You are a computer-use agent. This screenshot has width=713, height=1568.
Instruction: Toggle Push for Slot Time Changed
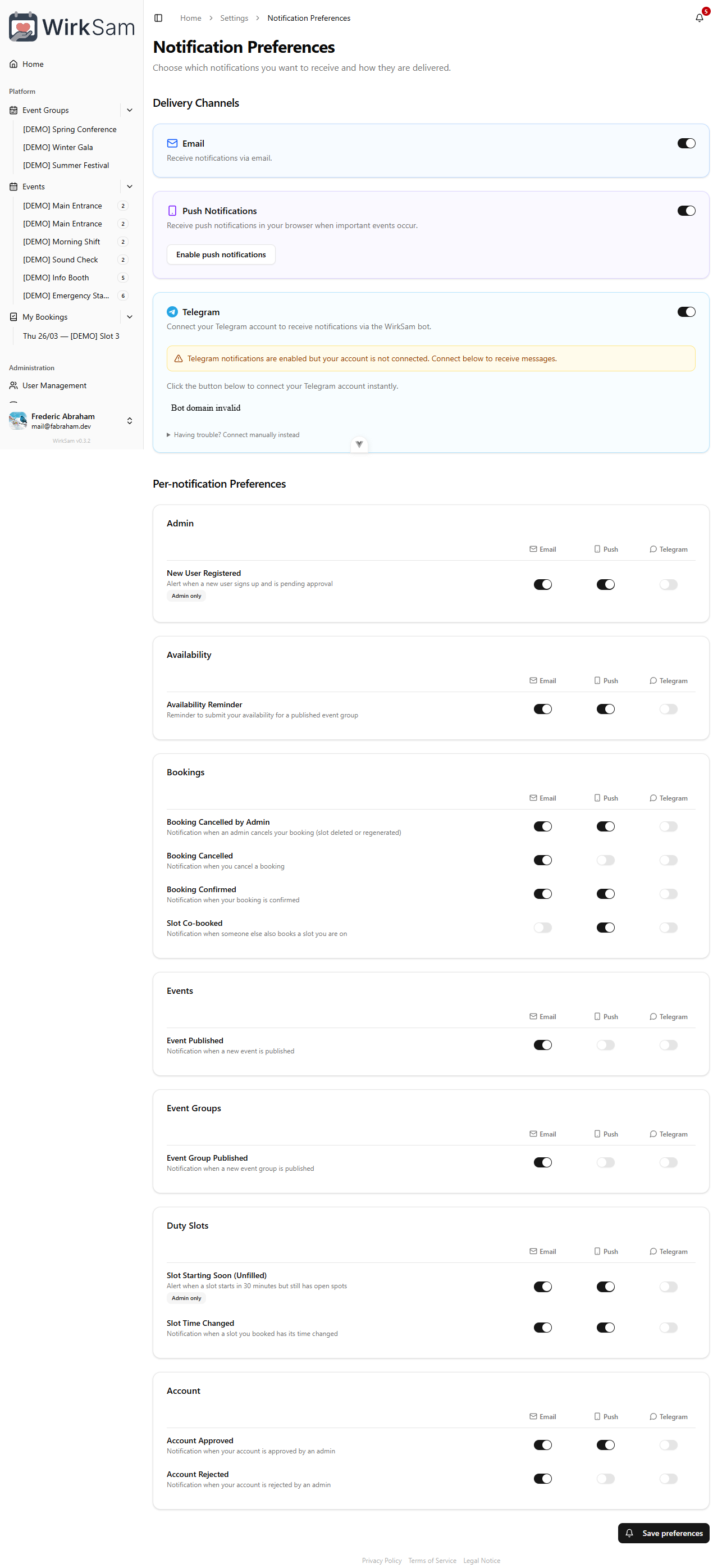click(x=606, y=1328)
